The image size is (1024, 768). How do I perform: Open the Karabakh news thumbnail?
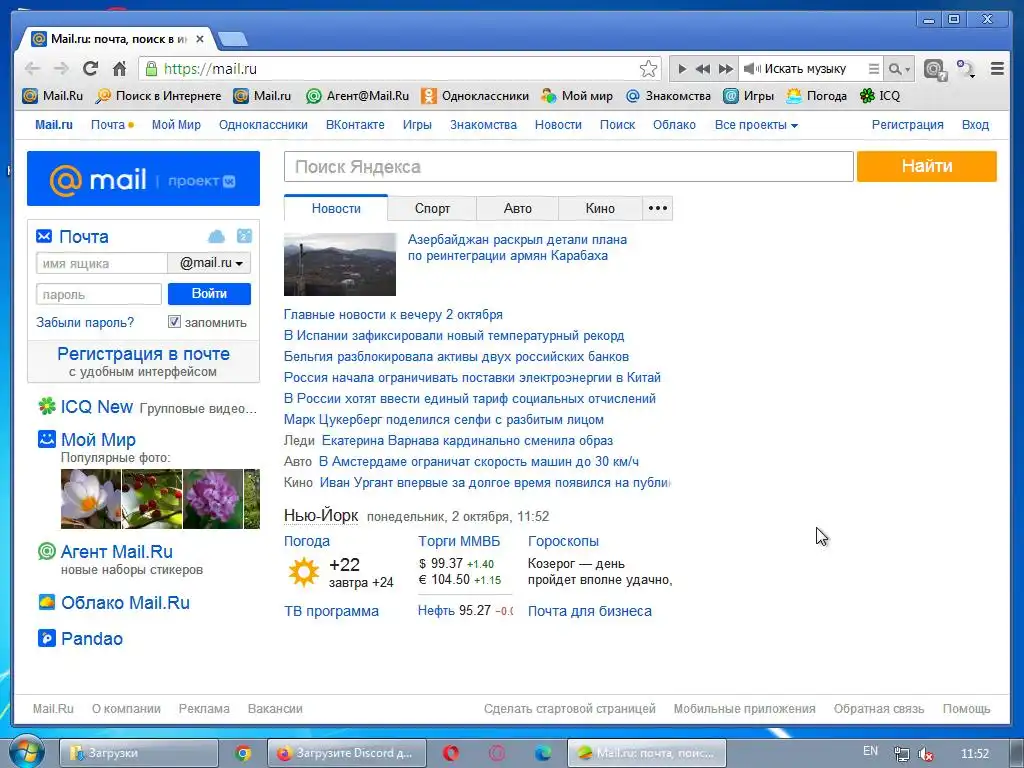click(340, 264)
